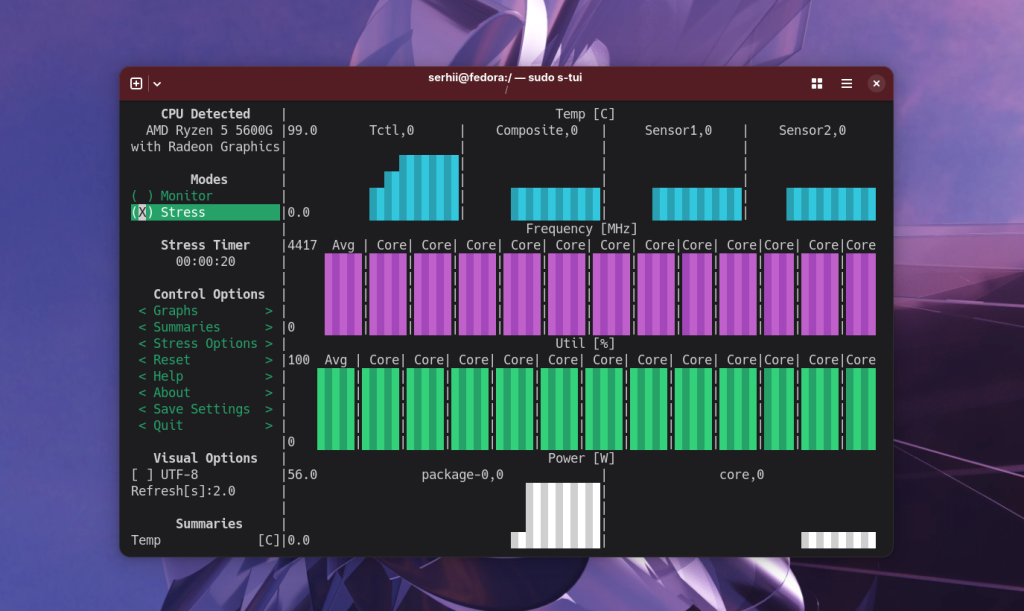The image size is (1024, 611).
Task: Click the Tctl,0 temperature bar graph
Action: pos(414,187)
